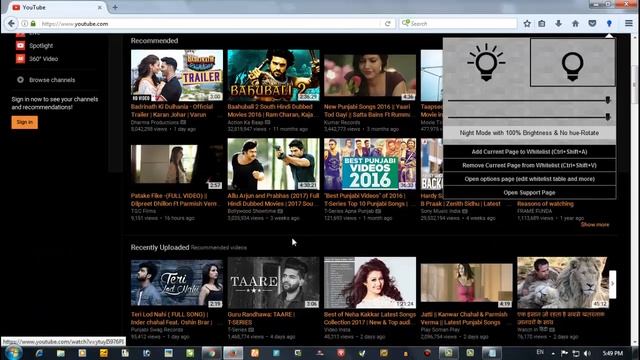This screenshot has height=360, width=640.
Task: Open Allu Arjun and Prabhas video title
Action: pos(273,200)
